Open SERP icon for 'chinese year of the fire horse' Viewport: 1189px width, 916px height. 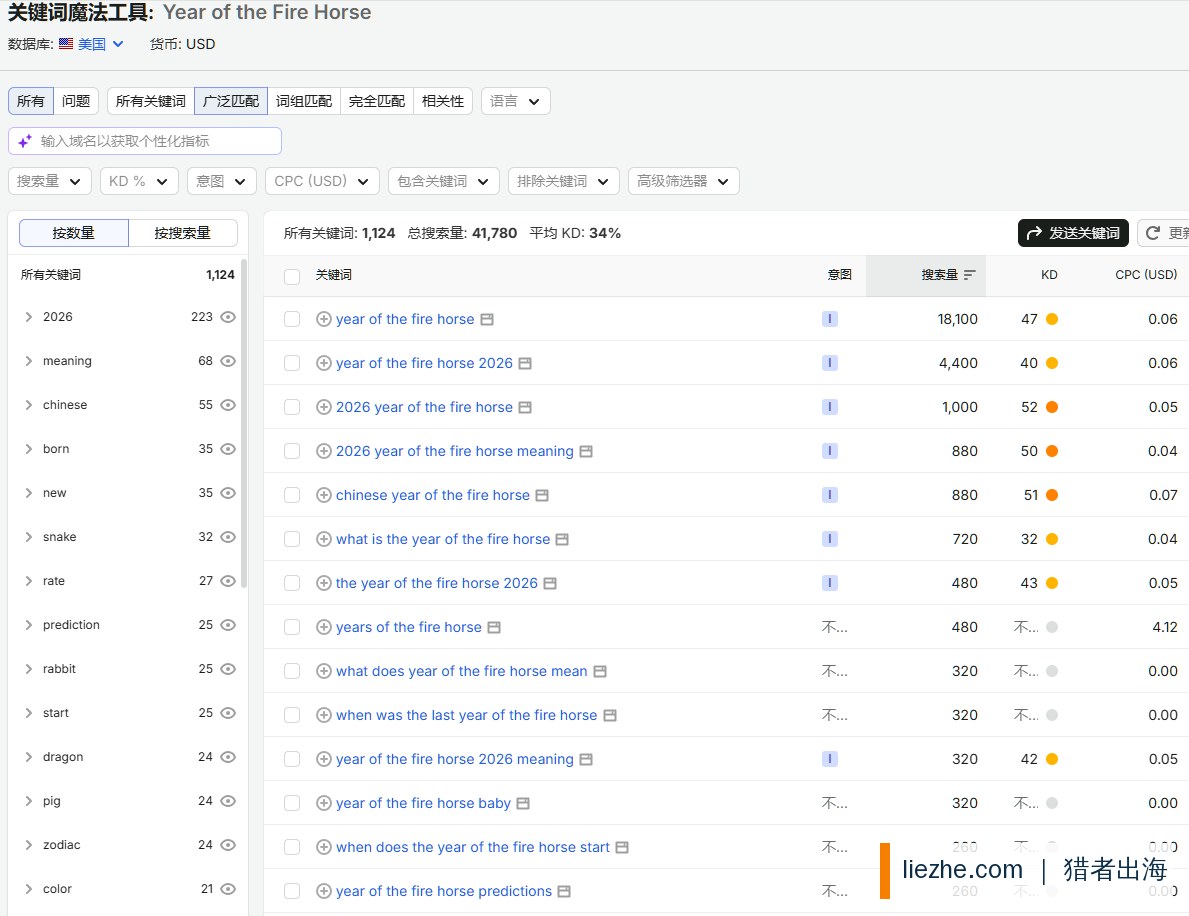click(x=542, y=496)
